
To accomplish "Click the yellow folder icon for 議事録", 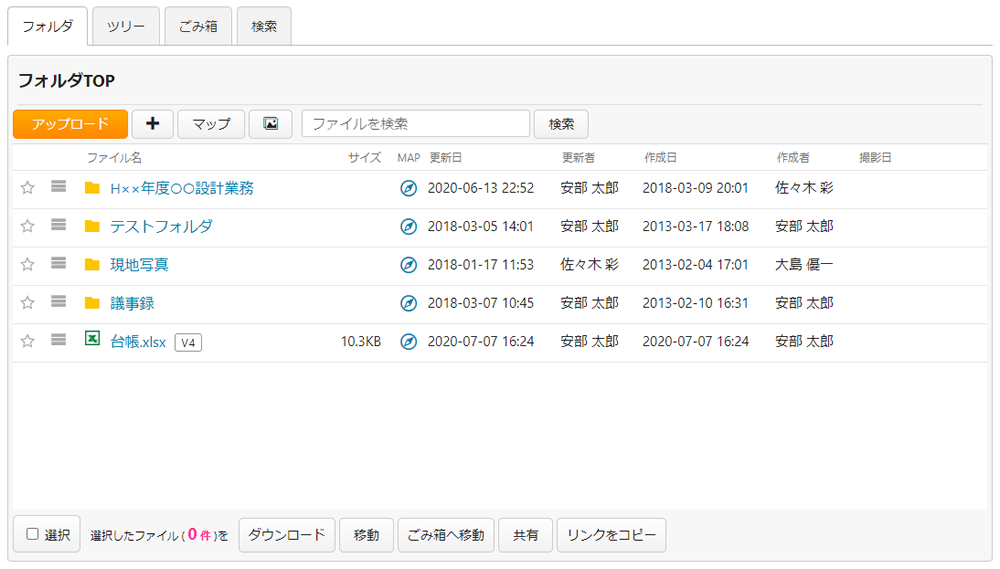I will [92, 303].
